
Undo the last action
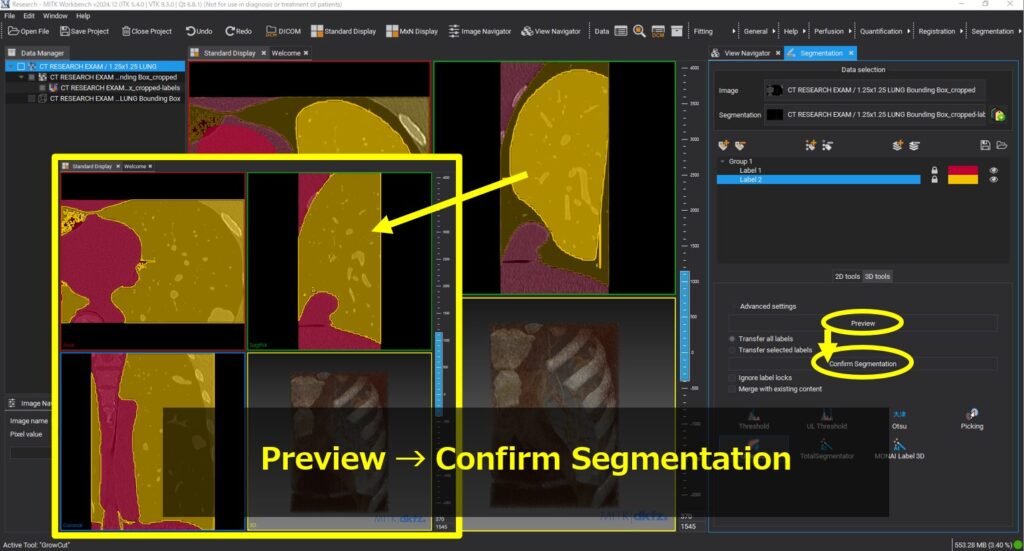199,31
